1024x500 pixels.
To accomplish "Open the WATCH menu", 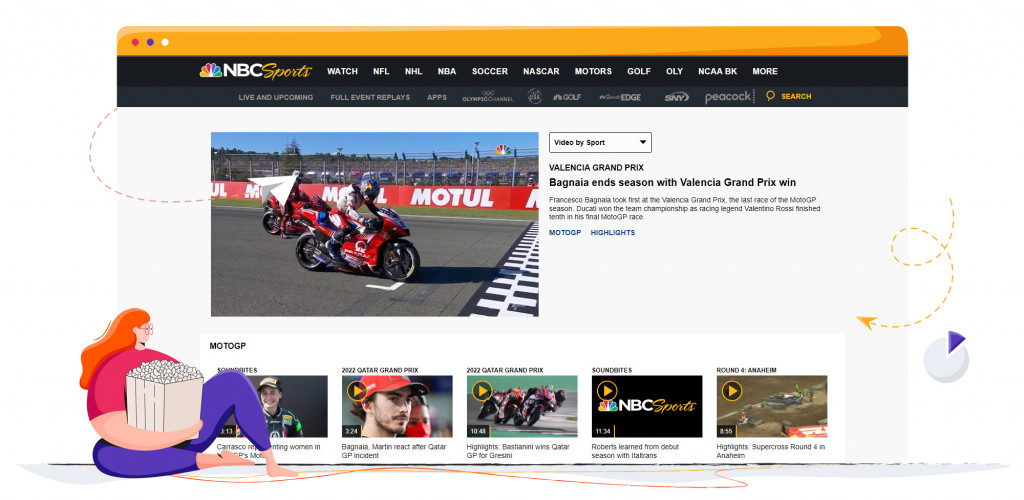I will coord(342,71).
